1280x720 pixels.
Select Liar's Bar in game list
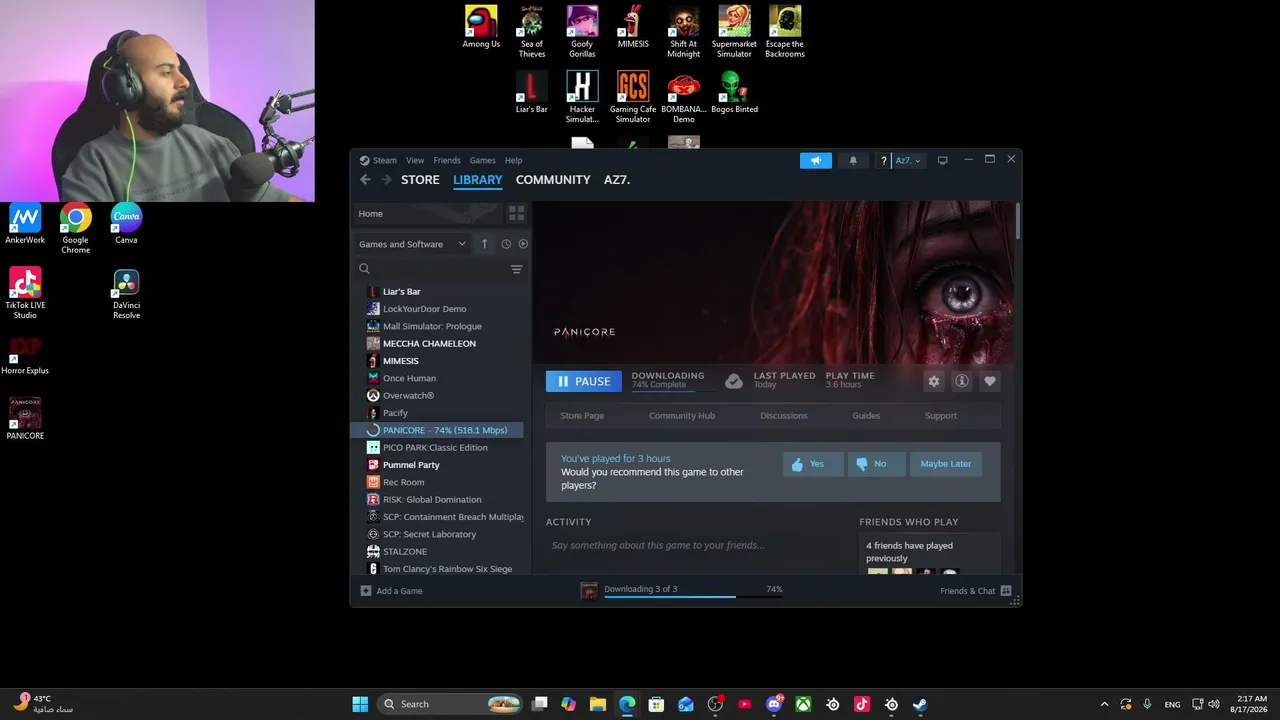tap(401, 292)
